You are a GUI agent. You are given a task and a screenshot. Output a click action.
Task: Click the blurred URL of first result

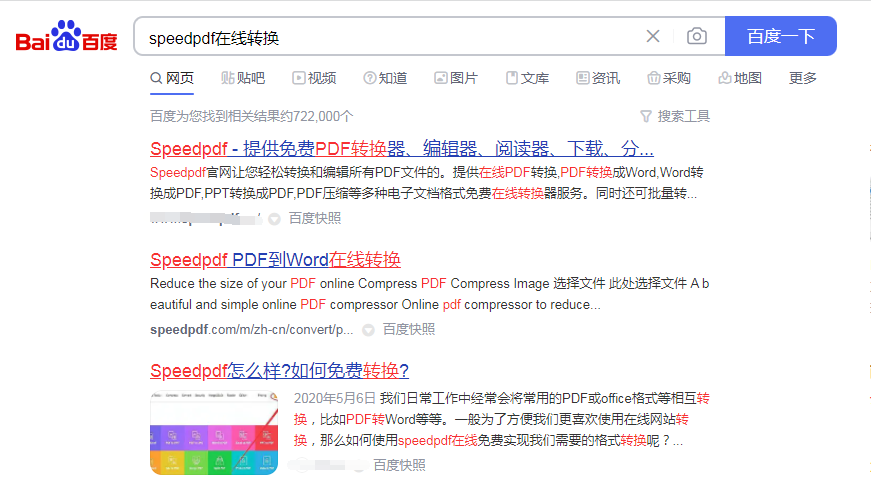pos(206,218)
